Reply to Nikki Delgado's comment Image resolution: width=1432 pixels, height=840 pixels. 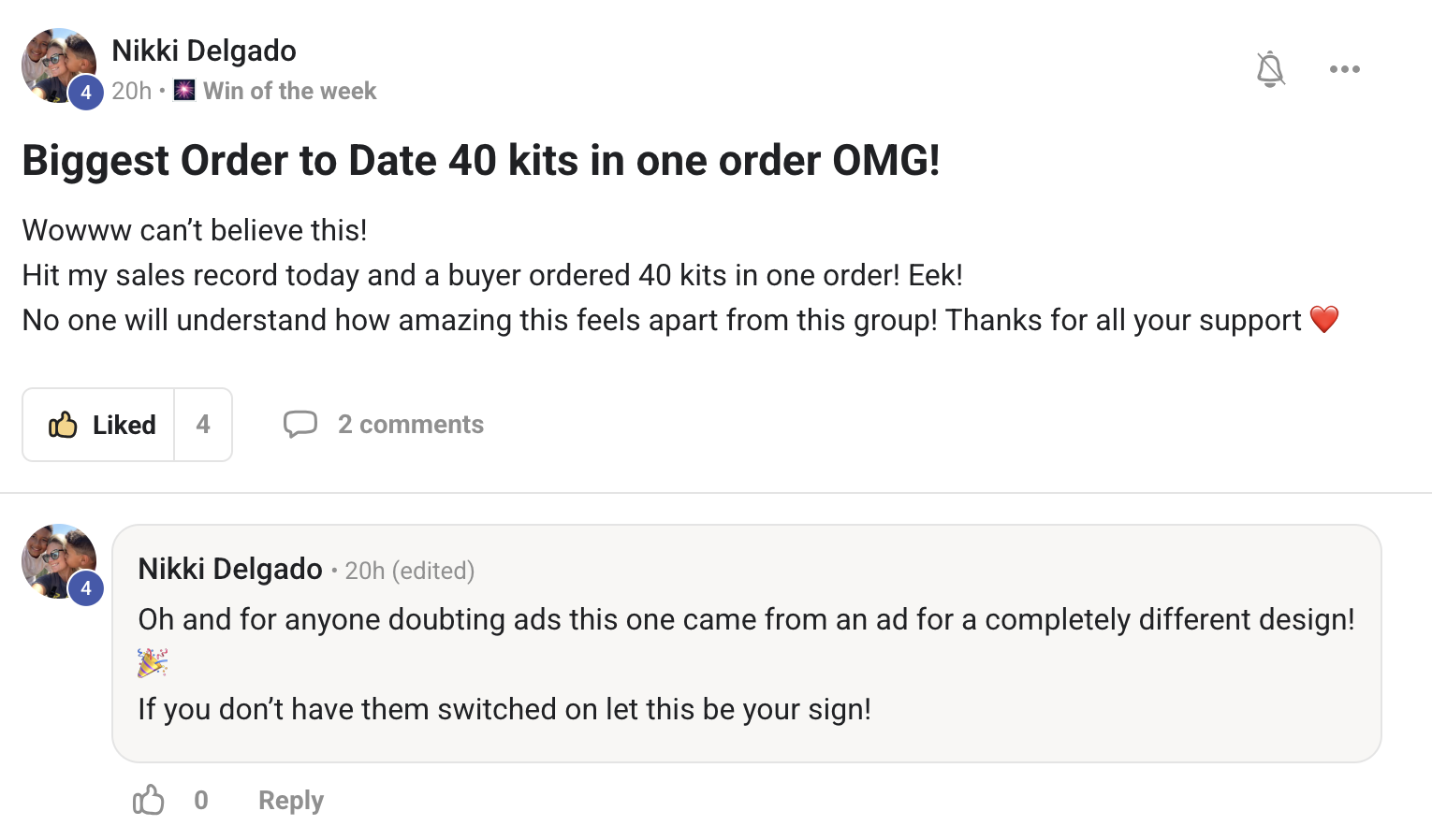coord(290,801)
